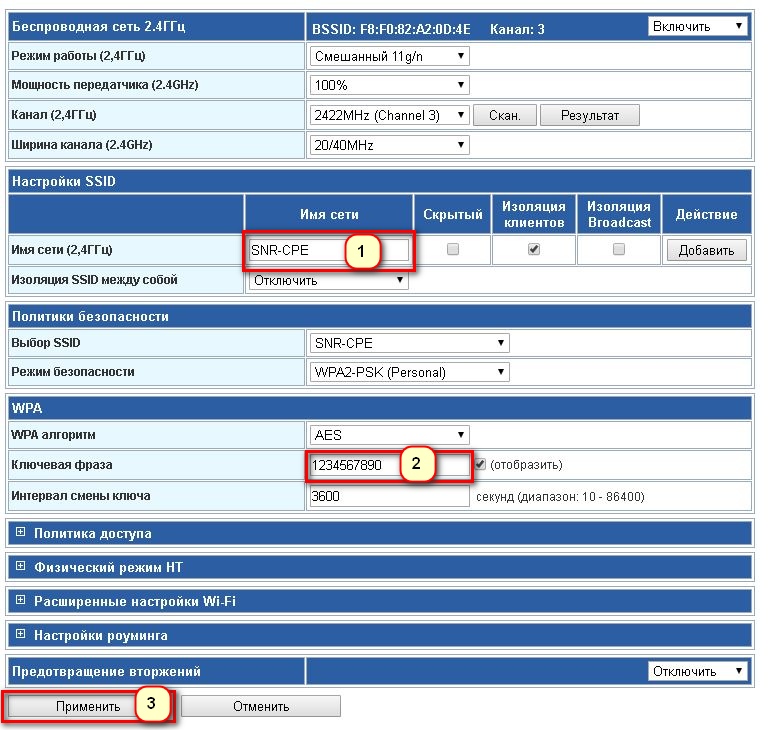The height and width of the screenshot is (730, 770).
Task: Toggle the отобразить passphrase checkbox
Action: 481,465
